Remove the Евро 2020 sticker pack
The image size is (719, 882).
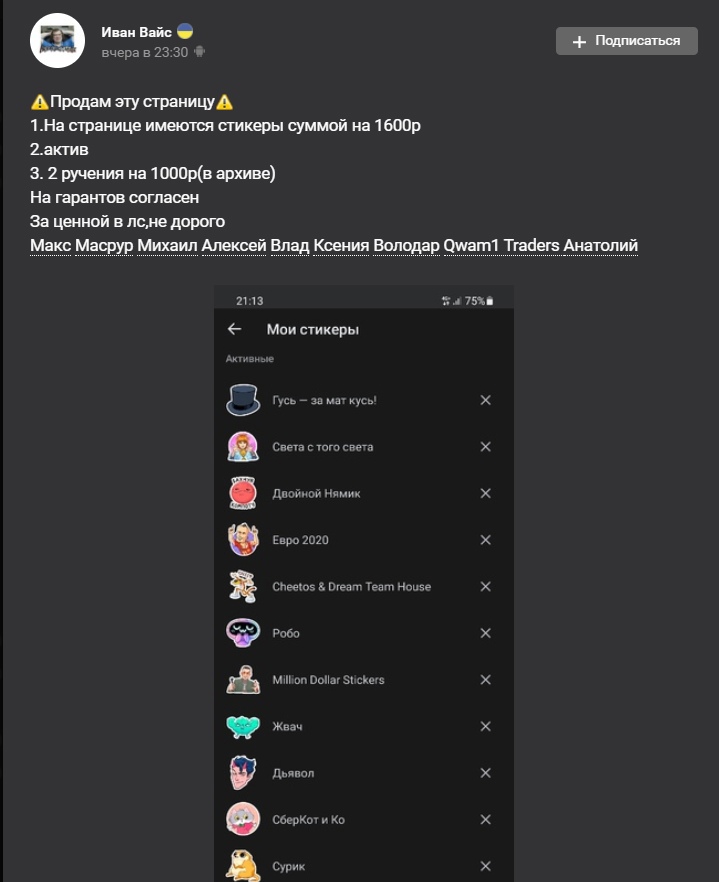[x=485, y=540]
